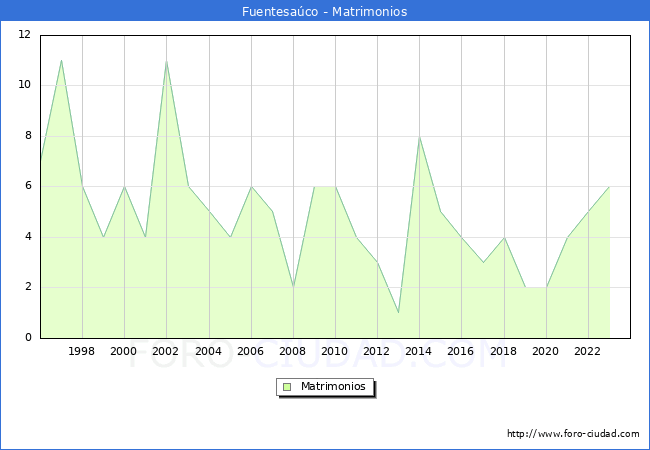Click the x-axis label 2004

209,351
